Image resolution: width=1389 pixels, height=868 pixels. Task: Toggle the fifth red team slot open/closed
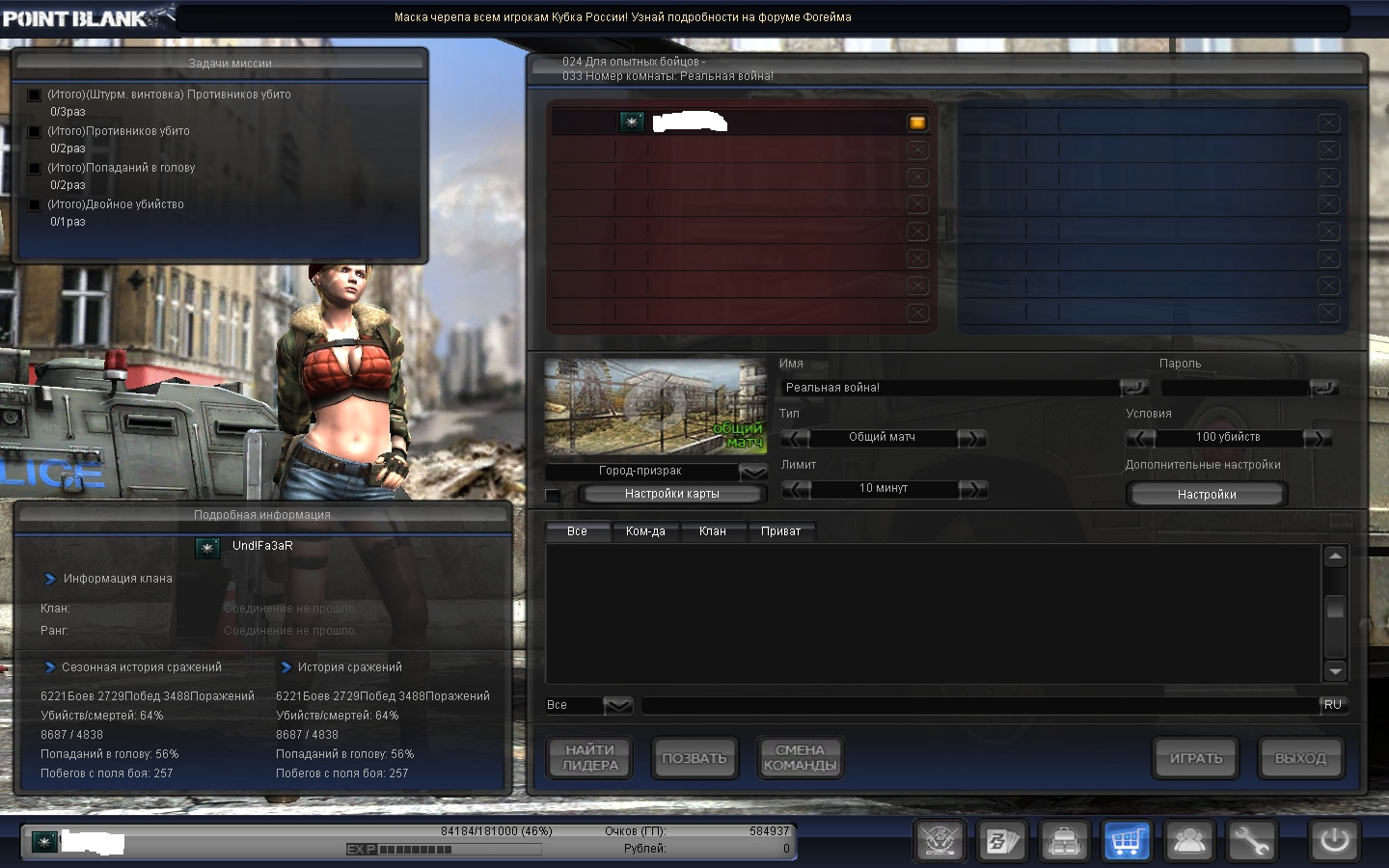click(x=917, y=231)
